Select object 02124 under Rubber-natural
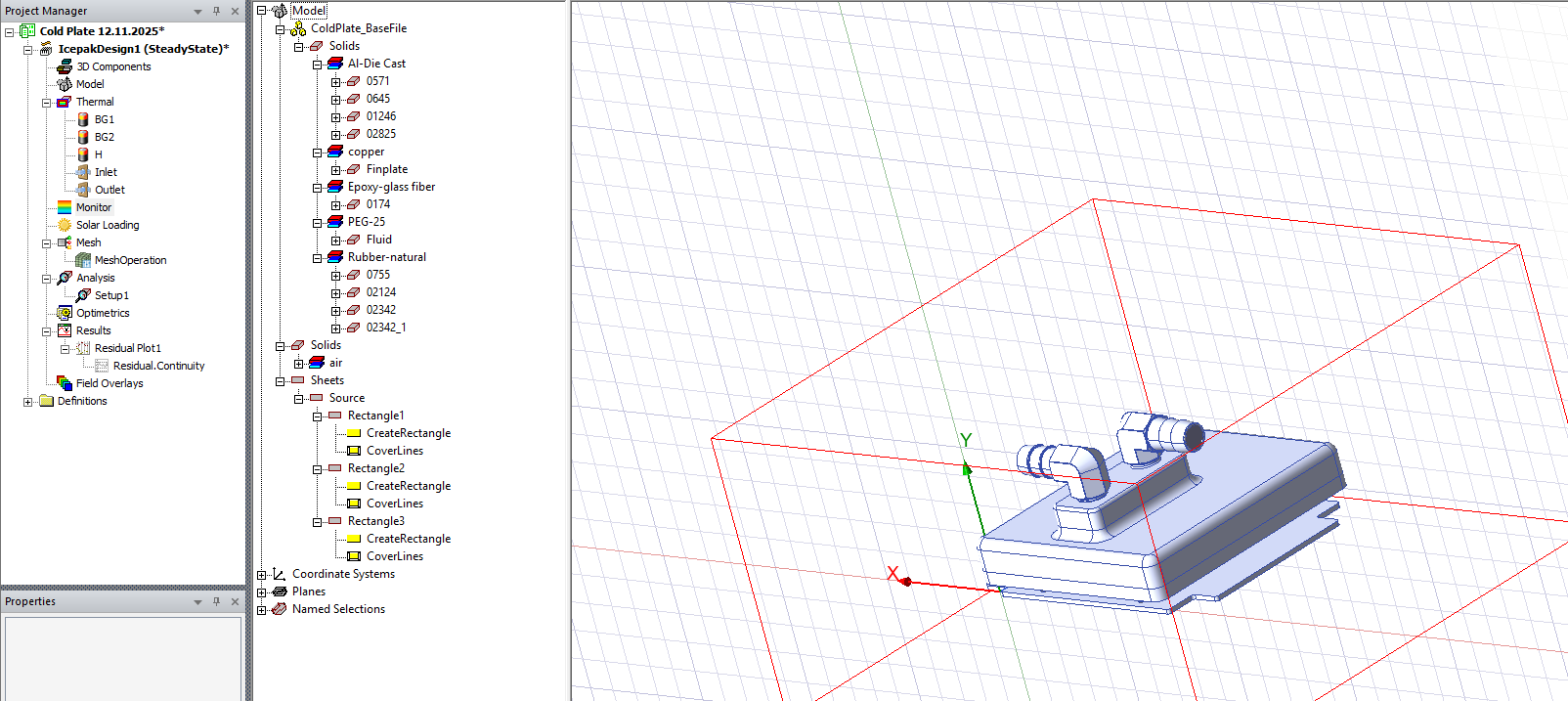The width and height of the screenshot is (1568, 701). point(381,292)
